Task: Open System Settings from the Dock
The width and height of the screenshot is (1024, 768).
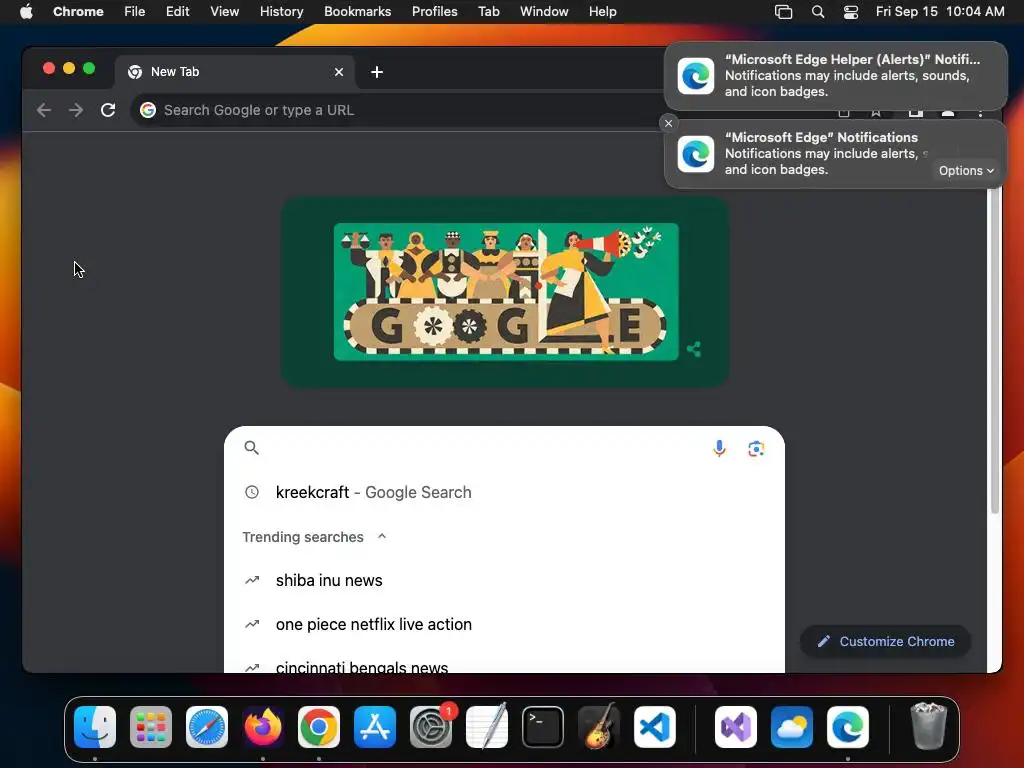Action: tap(431, 727)
